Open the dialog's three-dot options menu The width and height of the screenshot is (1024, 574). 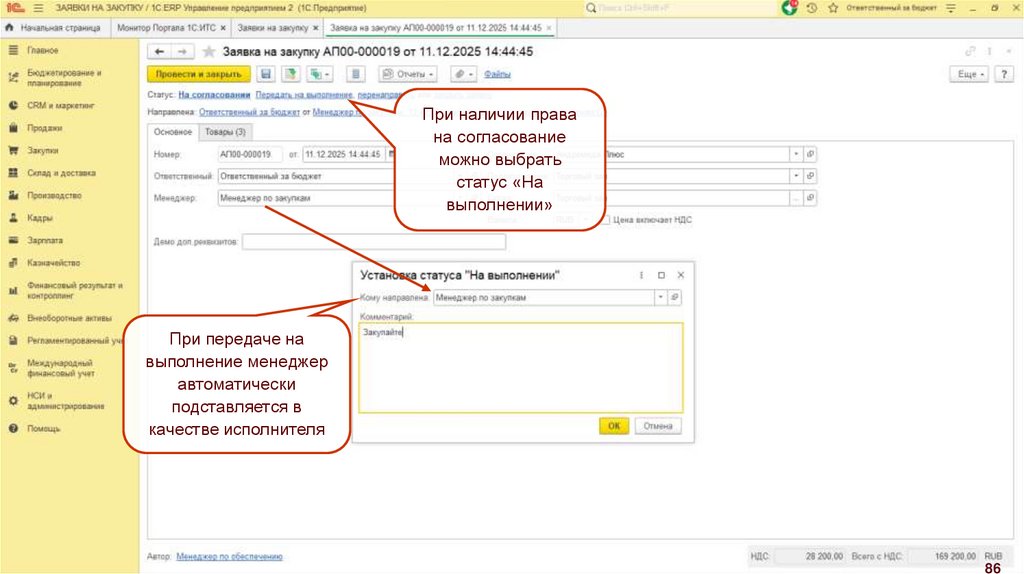tap(641, 276)
